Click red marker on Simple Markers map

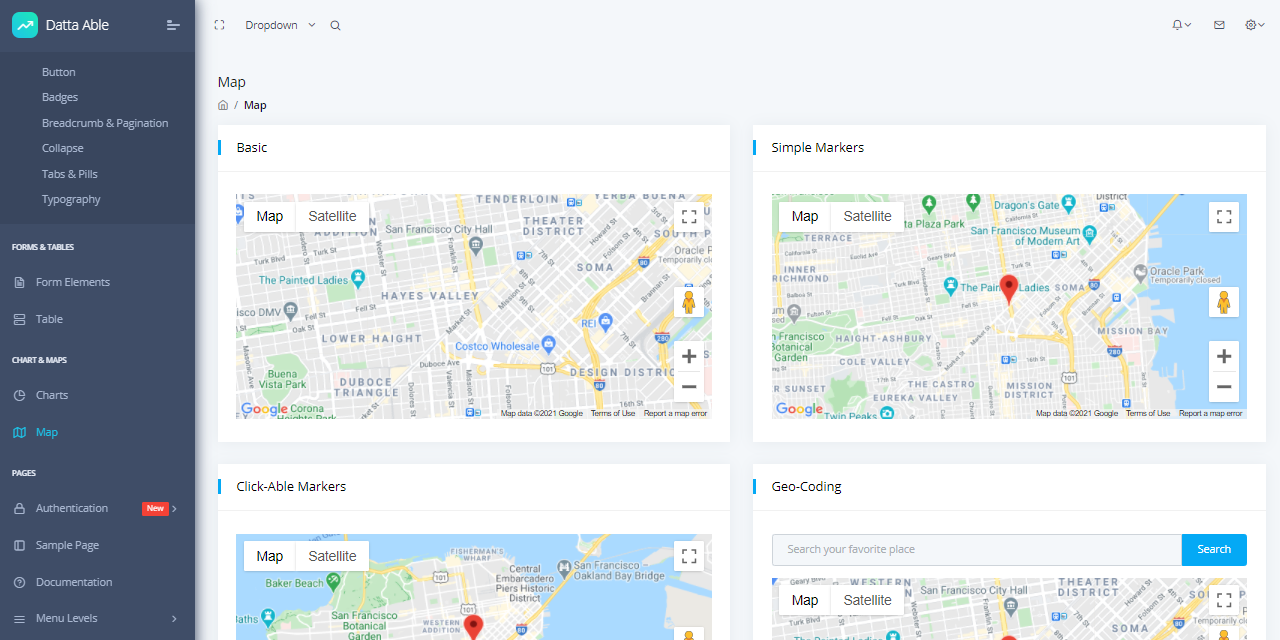pyautogui.click(x=1009, y=289)
